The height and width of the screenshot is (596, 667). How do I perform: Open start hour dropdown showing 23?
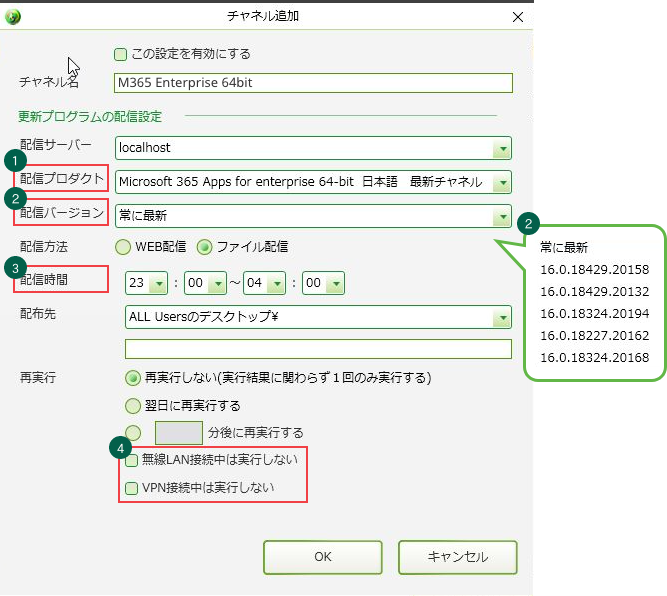click(x=146, y=283)
